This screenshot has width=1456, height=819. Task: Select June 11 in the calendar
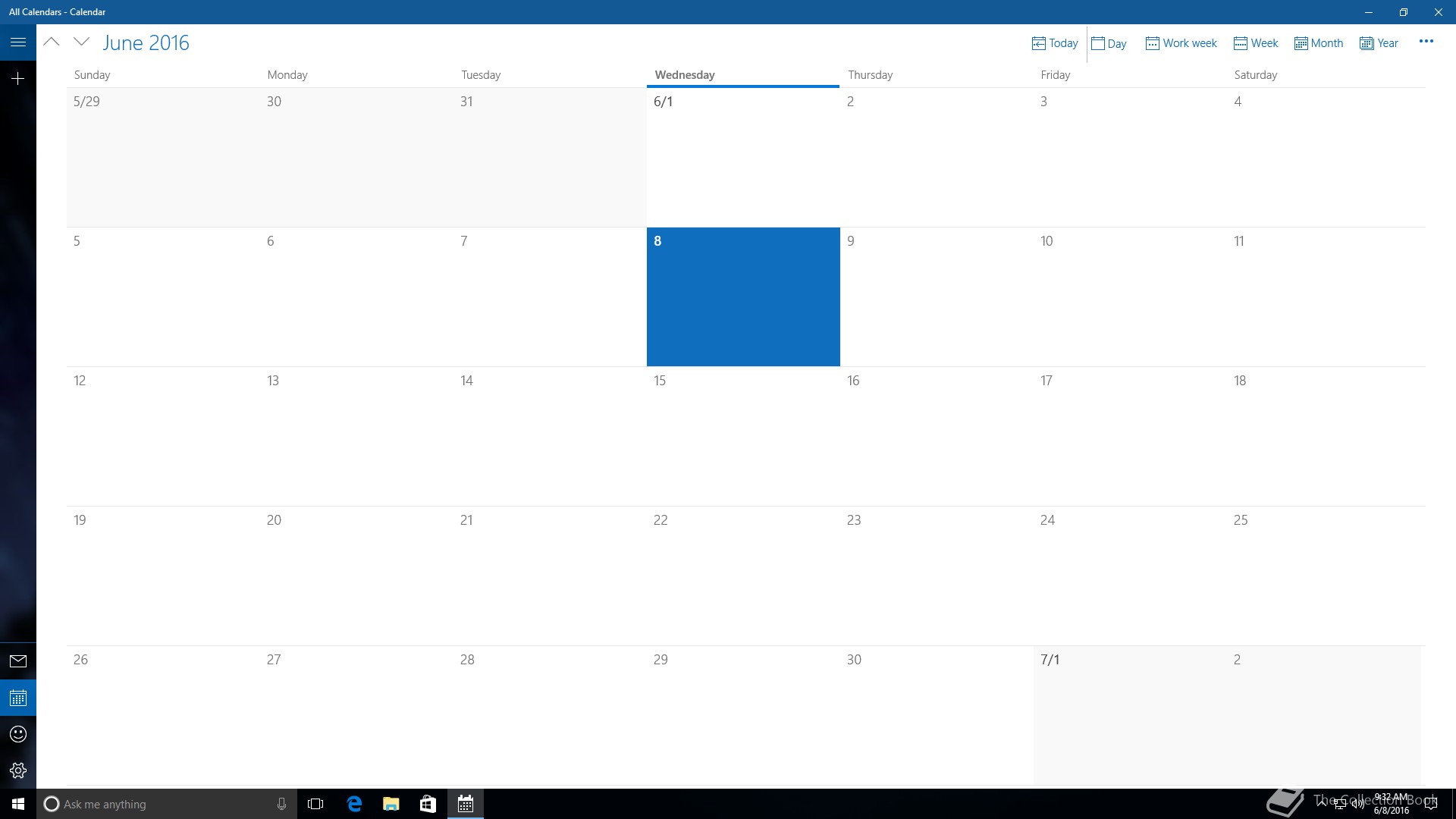click(x=1326, y=297)
